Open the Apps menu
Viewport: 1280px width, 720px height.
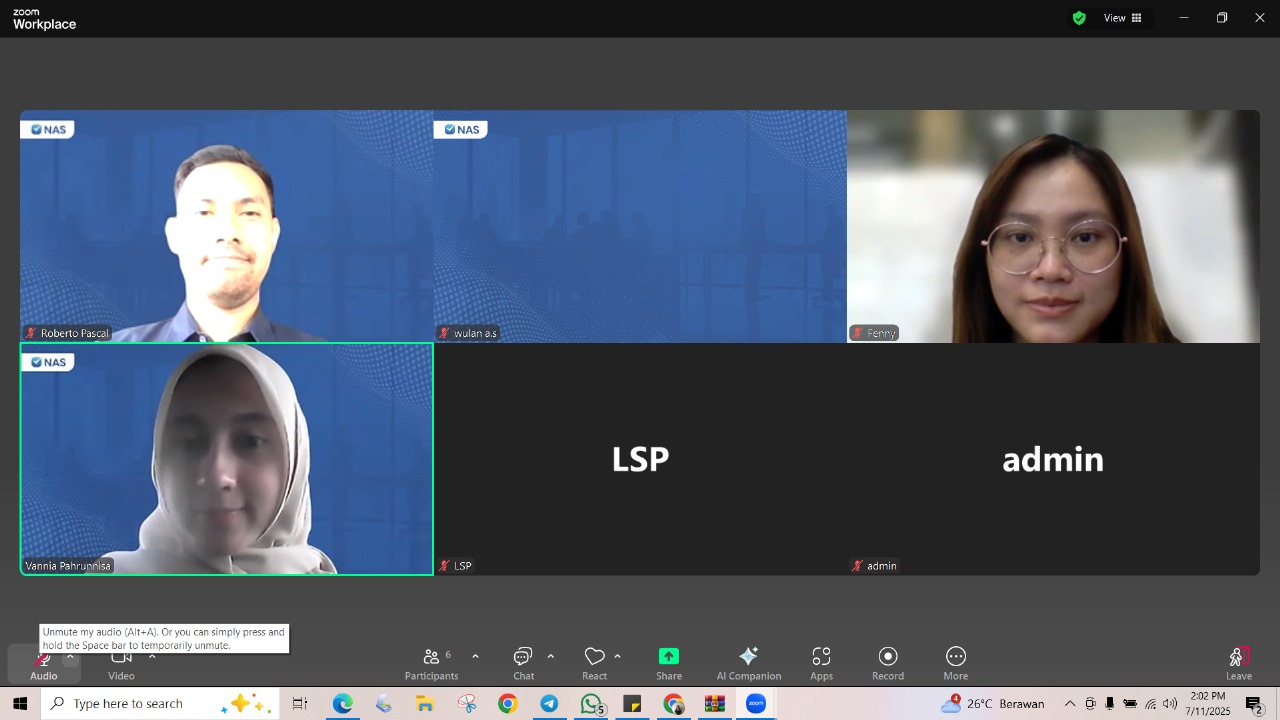821,663
